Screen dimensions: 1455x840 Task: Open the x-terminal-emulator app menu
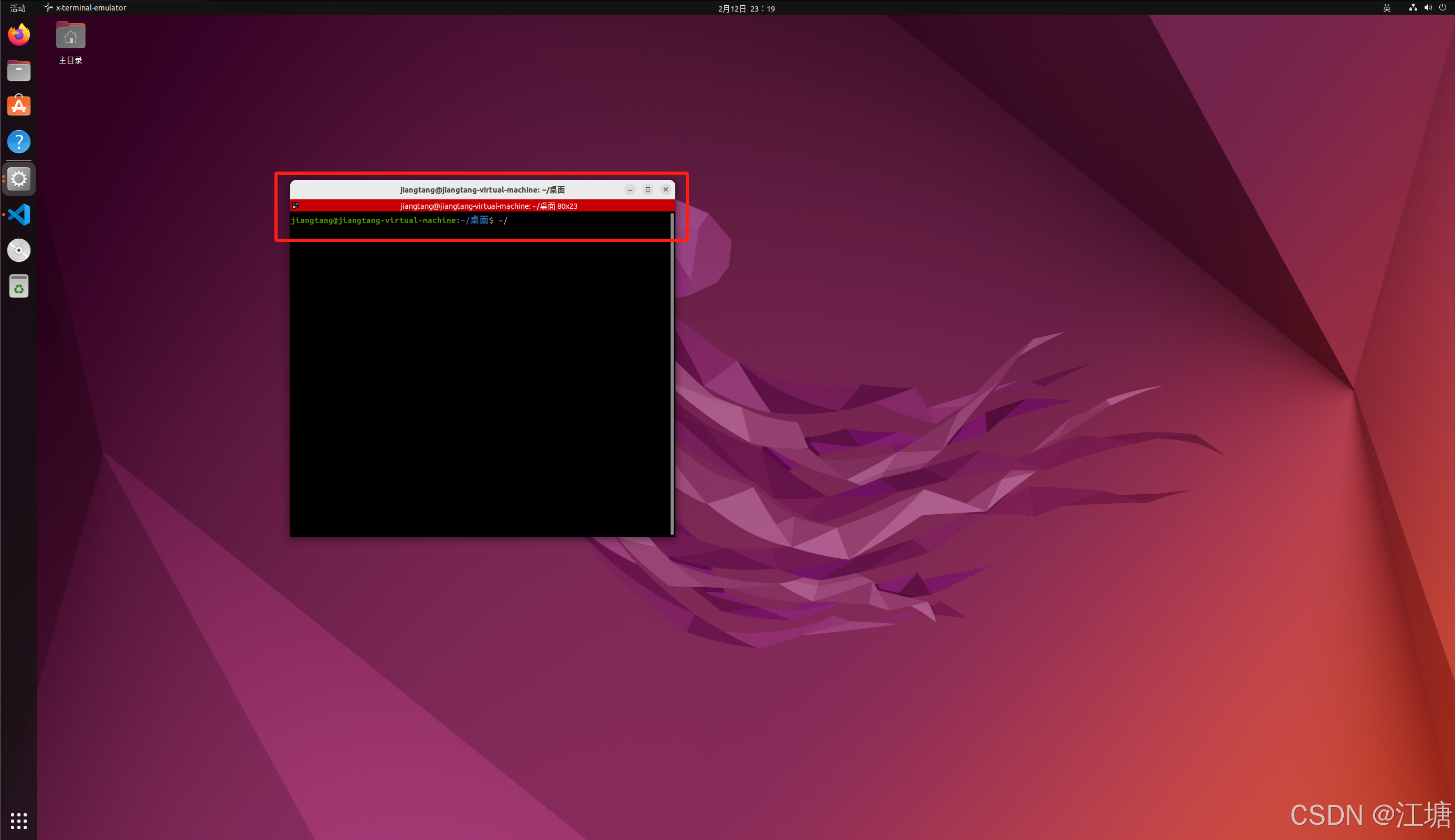coord(86,7)
